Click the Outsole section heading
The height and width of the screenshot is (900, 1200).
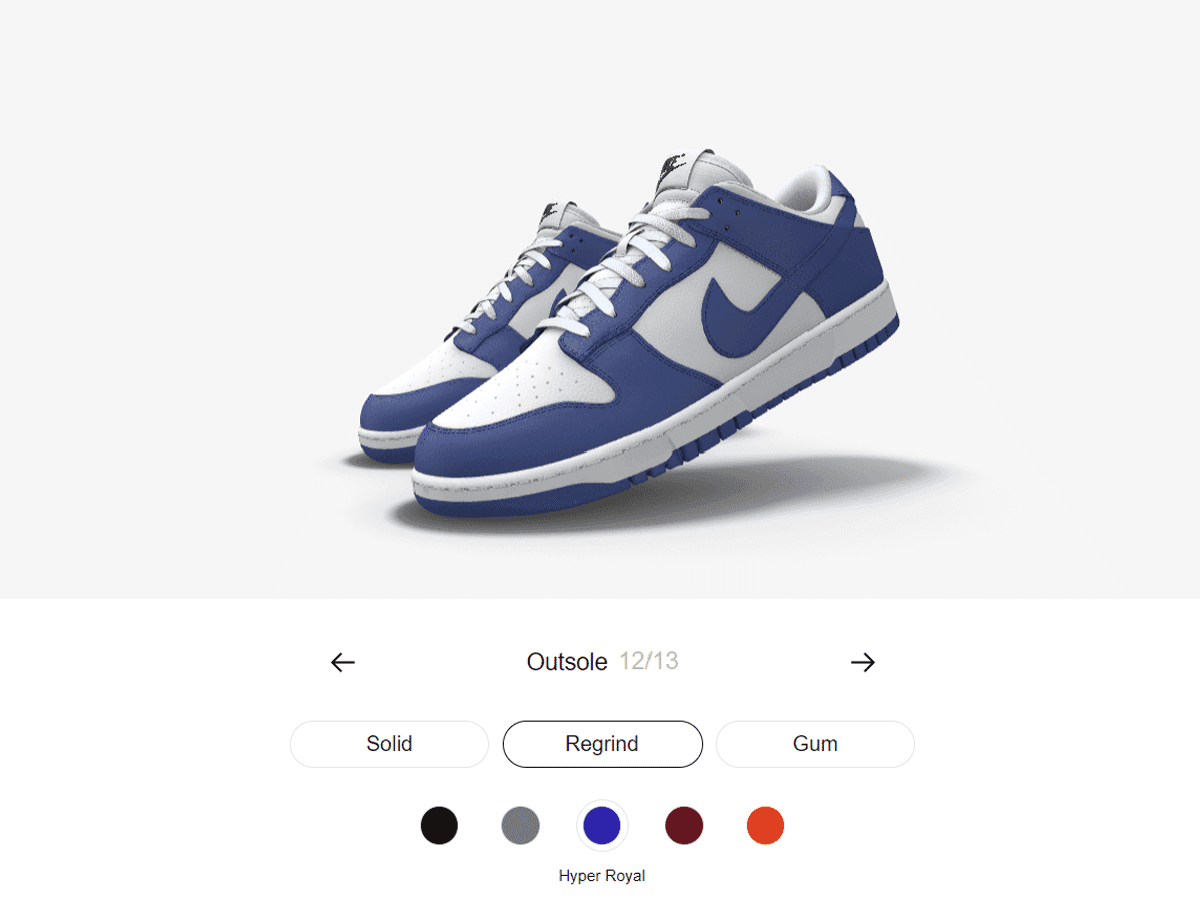(567, 662)
